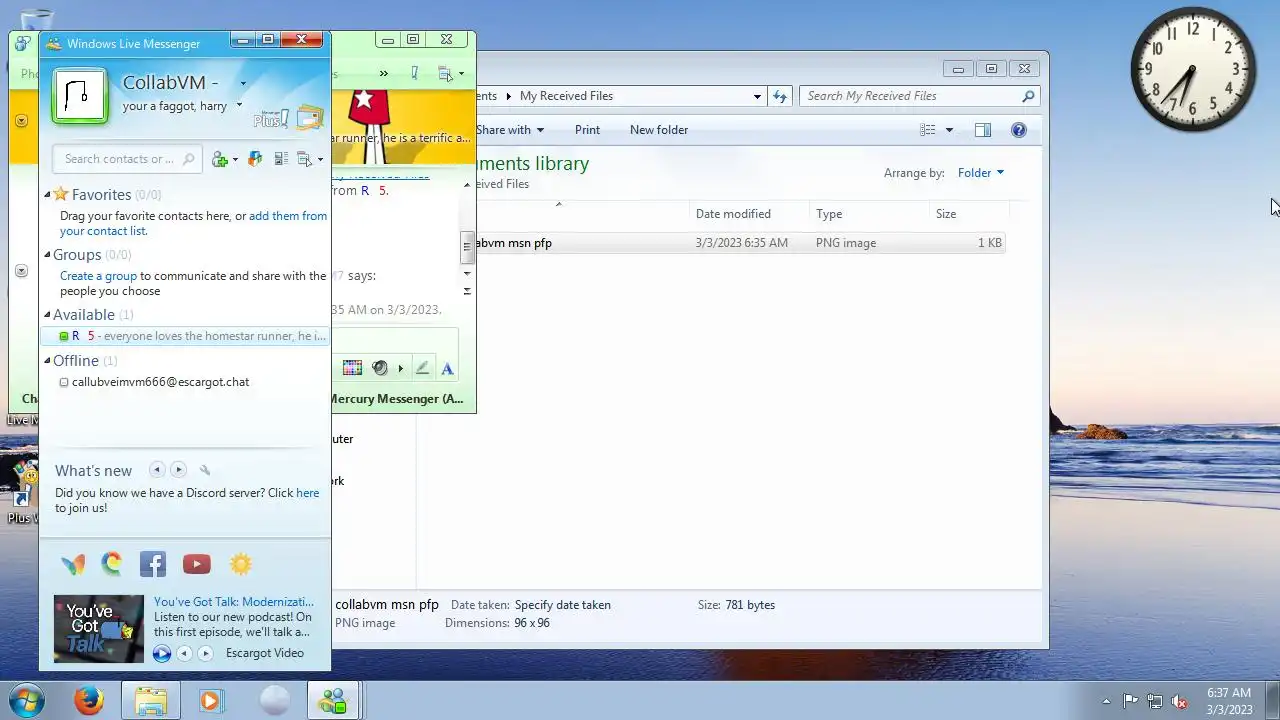
Task: Go to previous Escargot Video item
Action: click(x=184, y=653)
